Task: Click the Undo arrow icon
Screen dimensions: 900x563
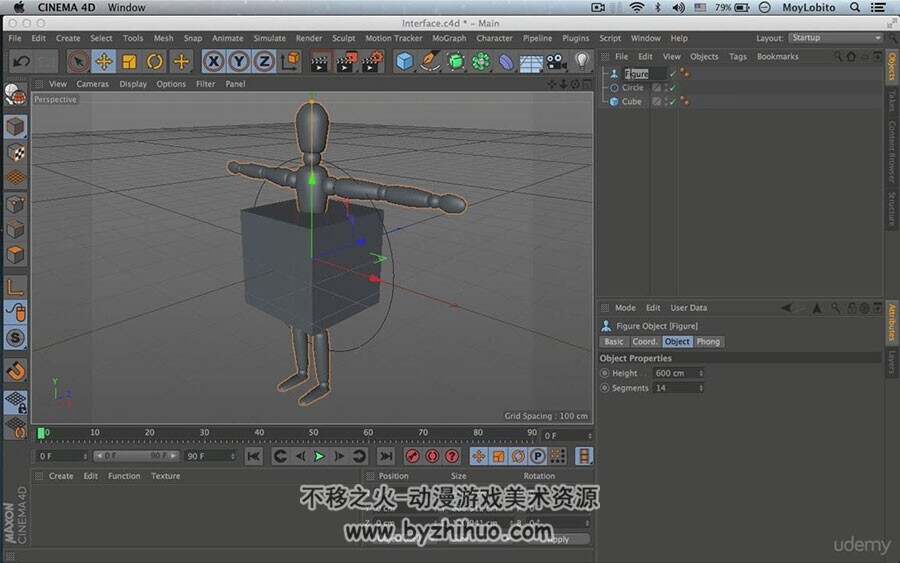Action: click(22, 61)
